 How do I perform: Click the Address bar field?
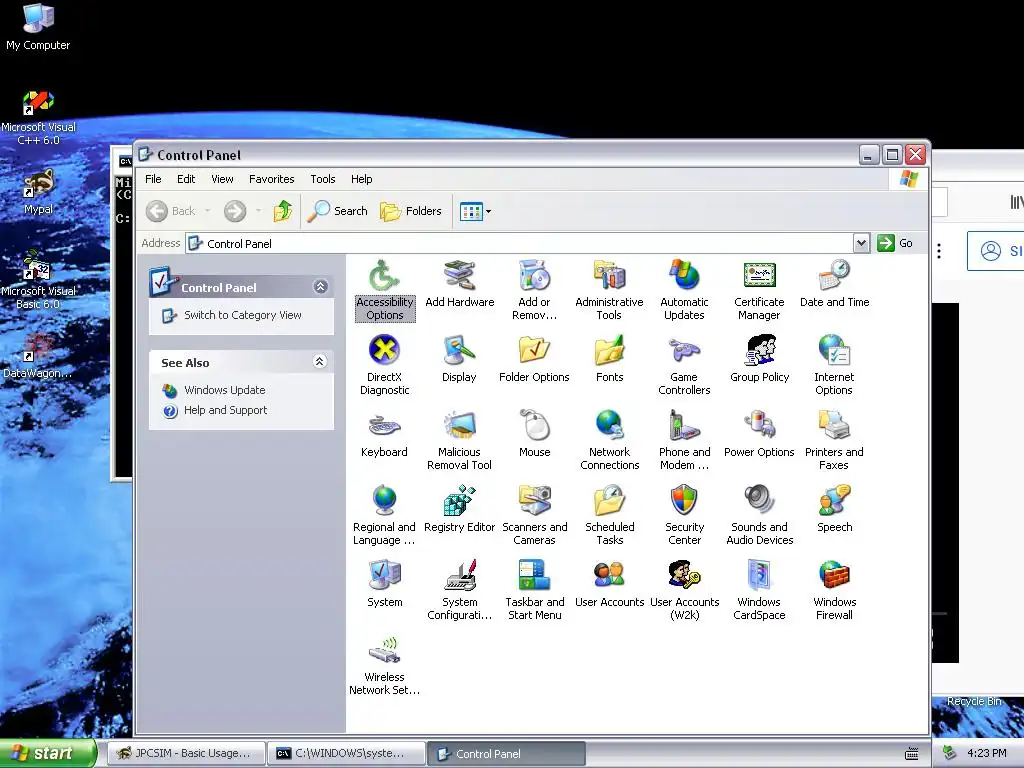520,244
